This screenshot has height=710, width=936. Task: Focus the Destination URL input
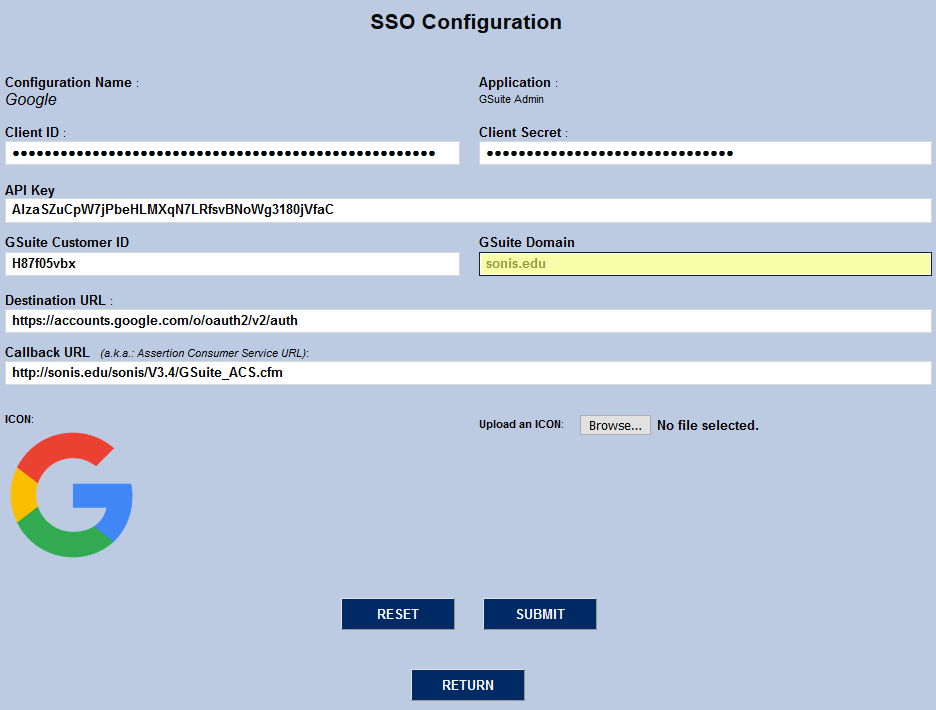coord(468,321)
